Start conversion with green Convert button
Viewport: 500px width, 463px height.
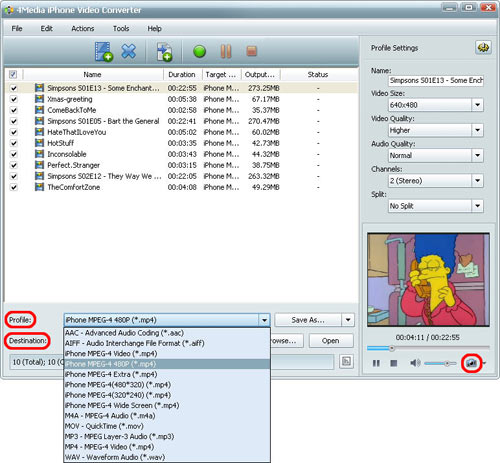[x=199, y=52]
